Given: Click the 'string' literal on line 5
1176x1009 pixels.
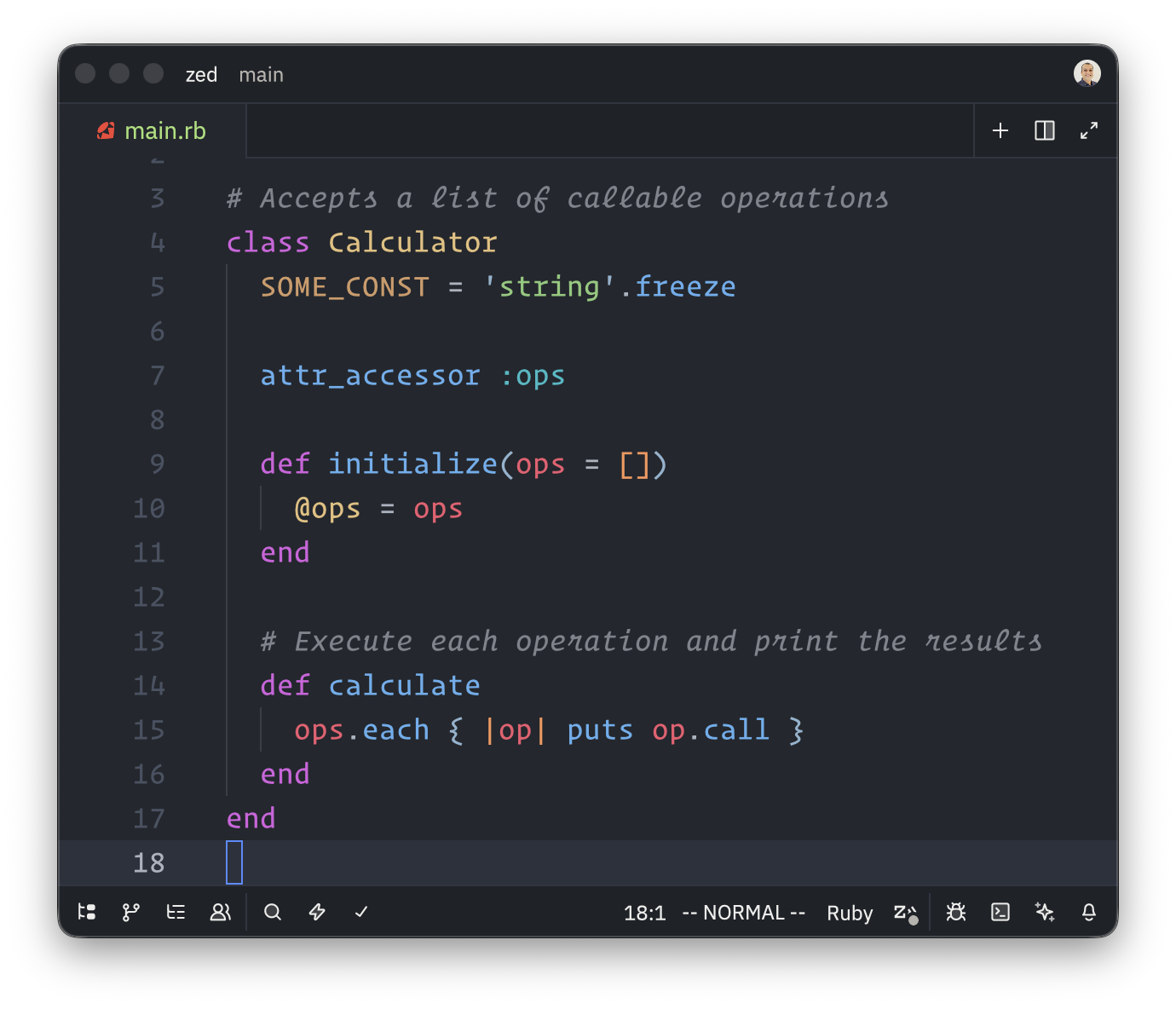Looking at the screenshot, I should tap(549, 286).
